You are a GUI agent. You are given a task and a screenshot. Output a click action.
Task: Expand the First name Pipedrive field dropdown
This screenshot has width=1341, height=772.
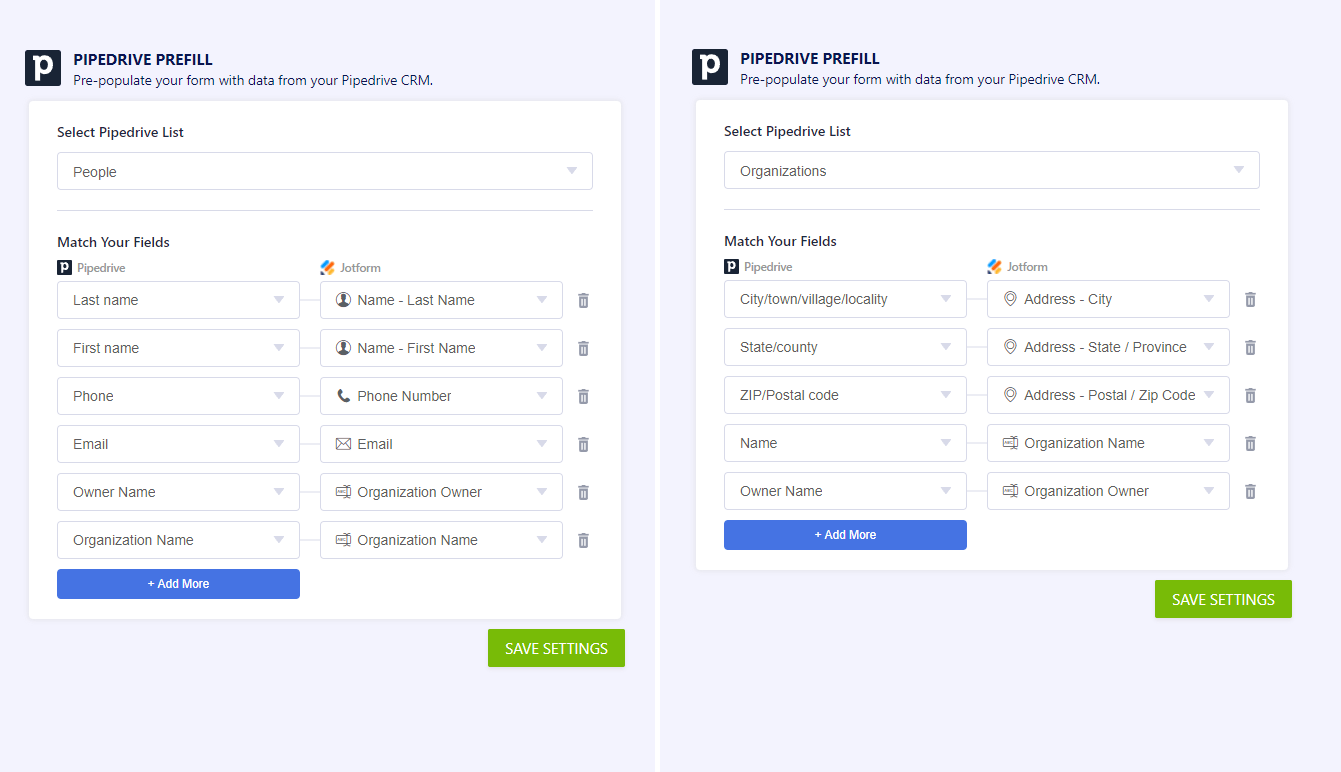(178, 348)
